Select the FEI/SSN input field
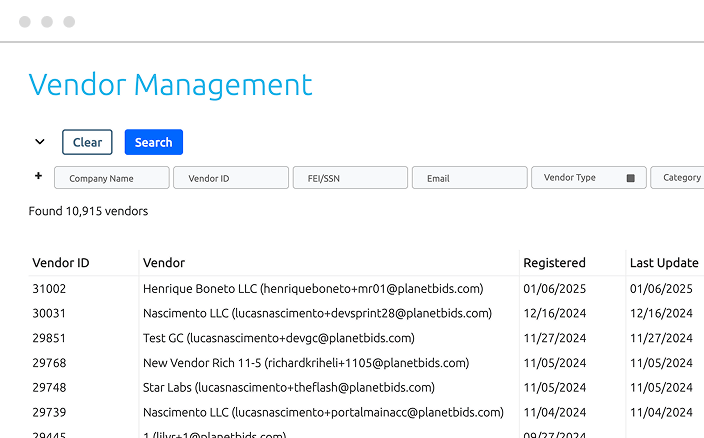 (x=350, y=178)
